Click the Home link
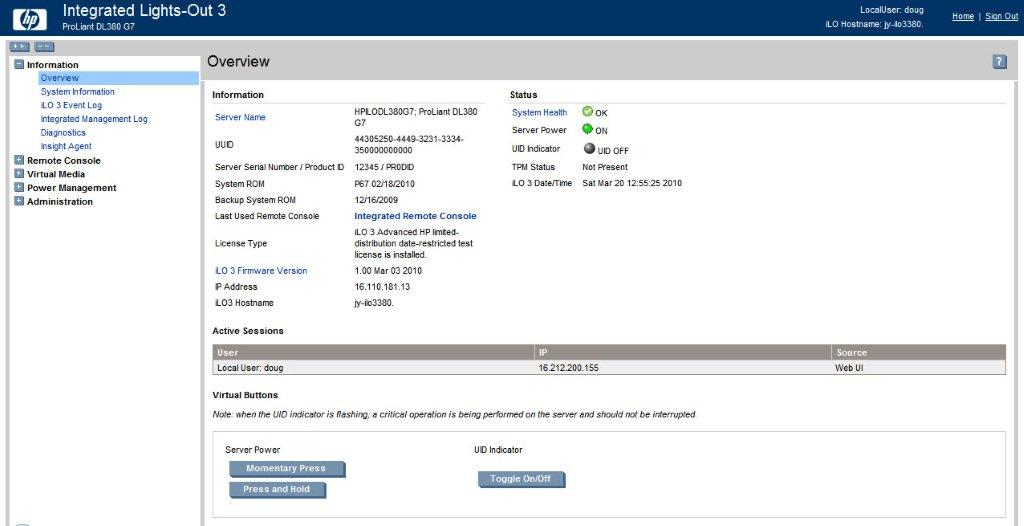 coord(963,16)
